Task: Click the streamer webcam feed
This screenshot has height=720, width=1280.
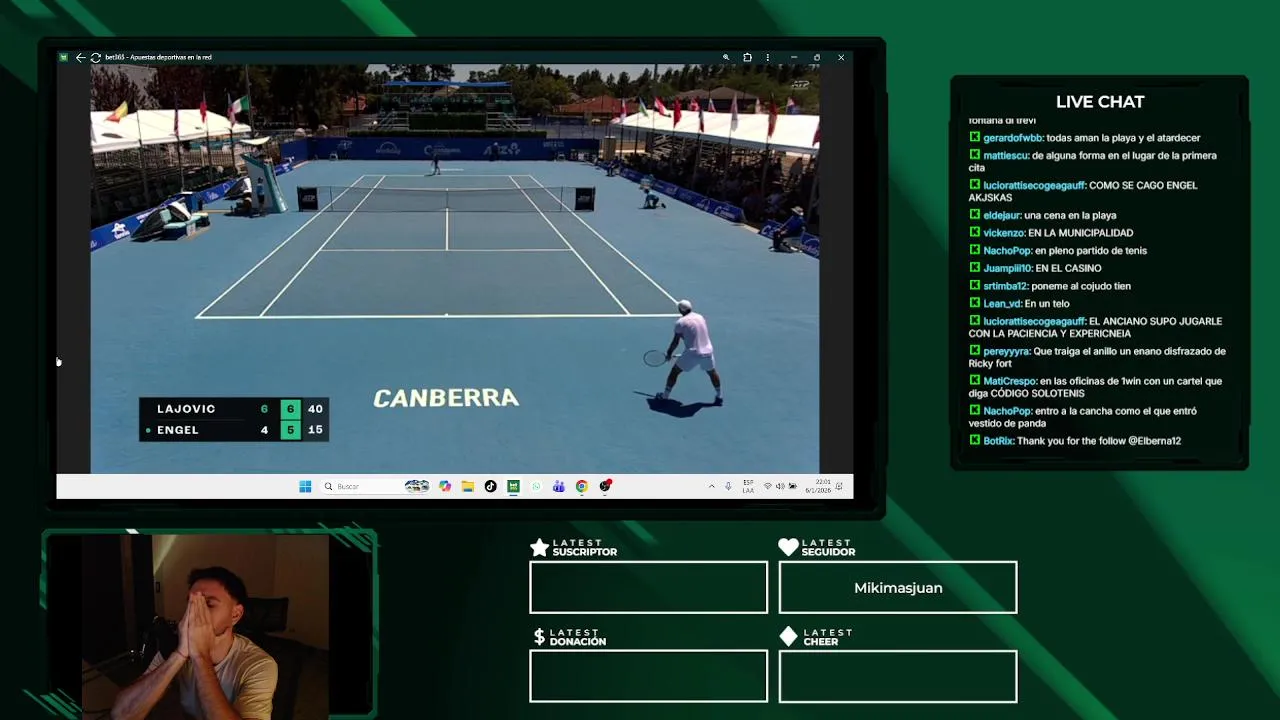Action: [207, 626]
